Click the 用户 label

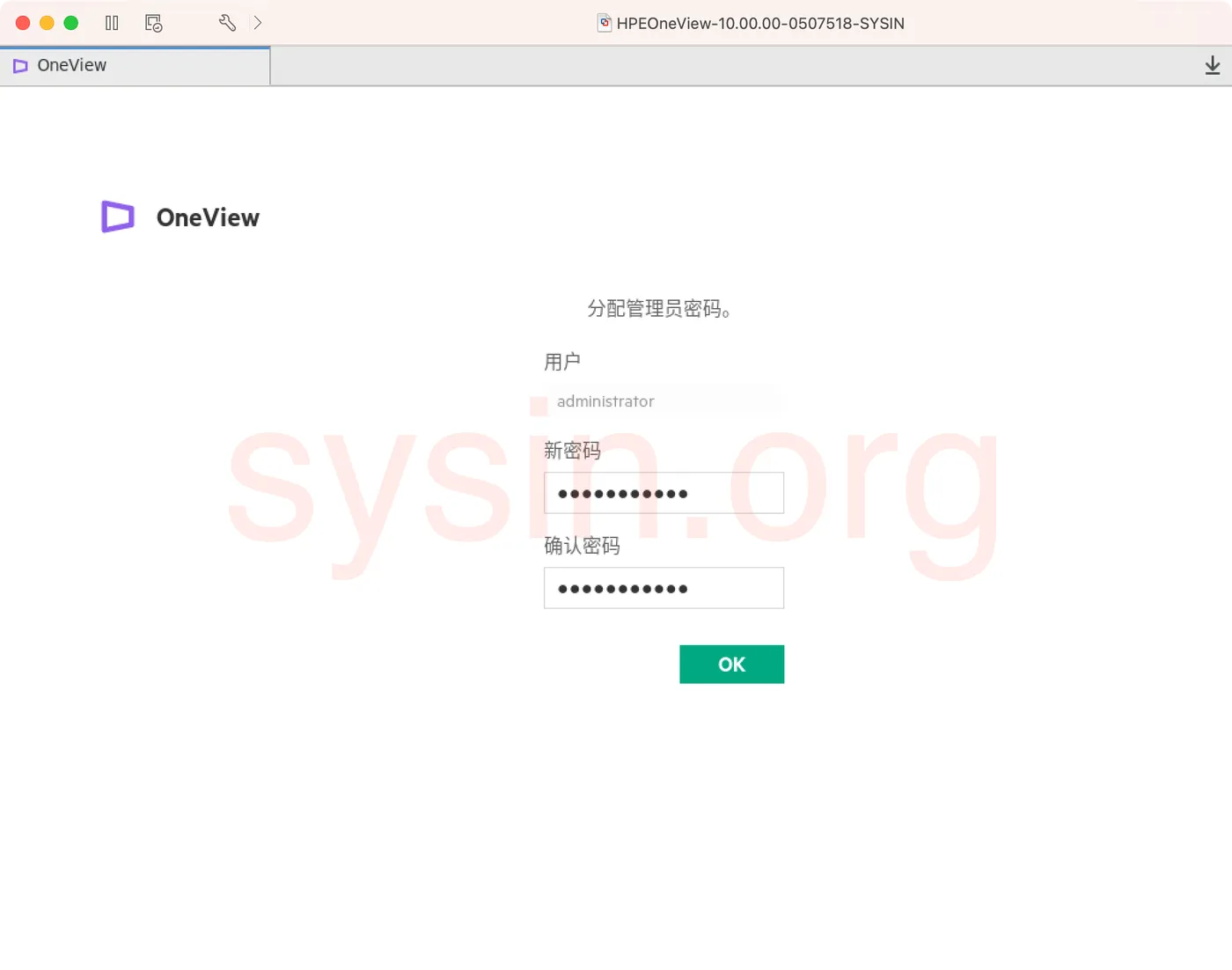[562, 362]
